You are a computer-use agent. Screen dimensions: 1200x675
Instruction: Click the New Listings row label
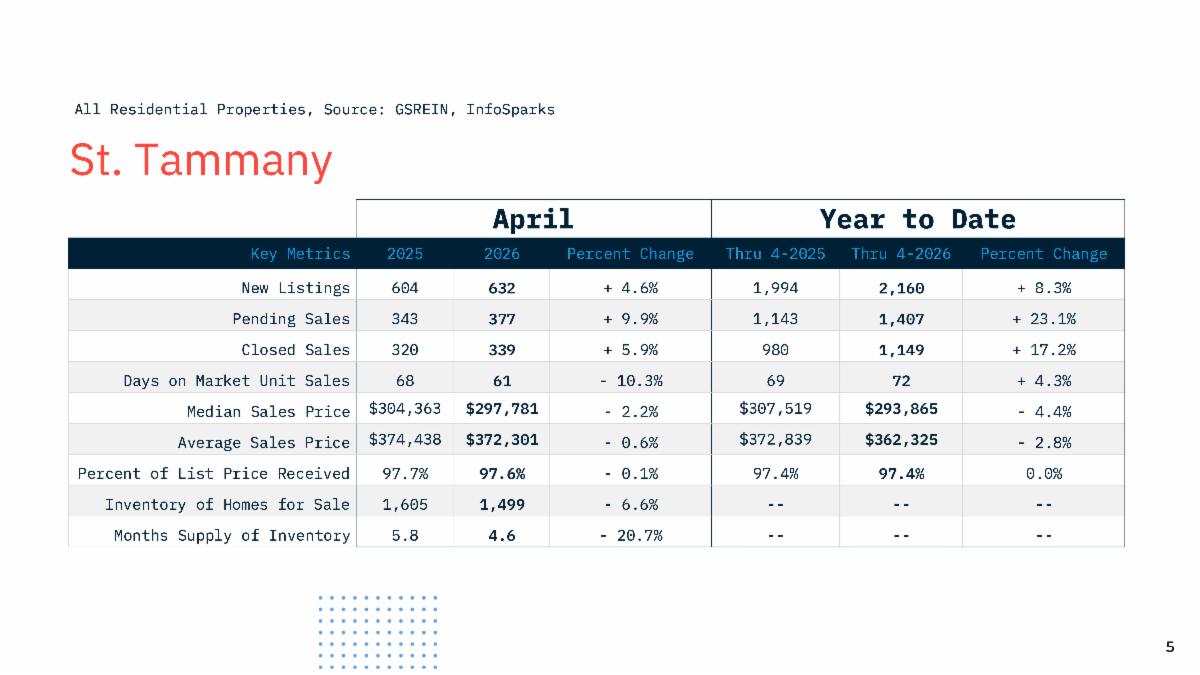tap(296, 288)
